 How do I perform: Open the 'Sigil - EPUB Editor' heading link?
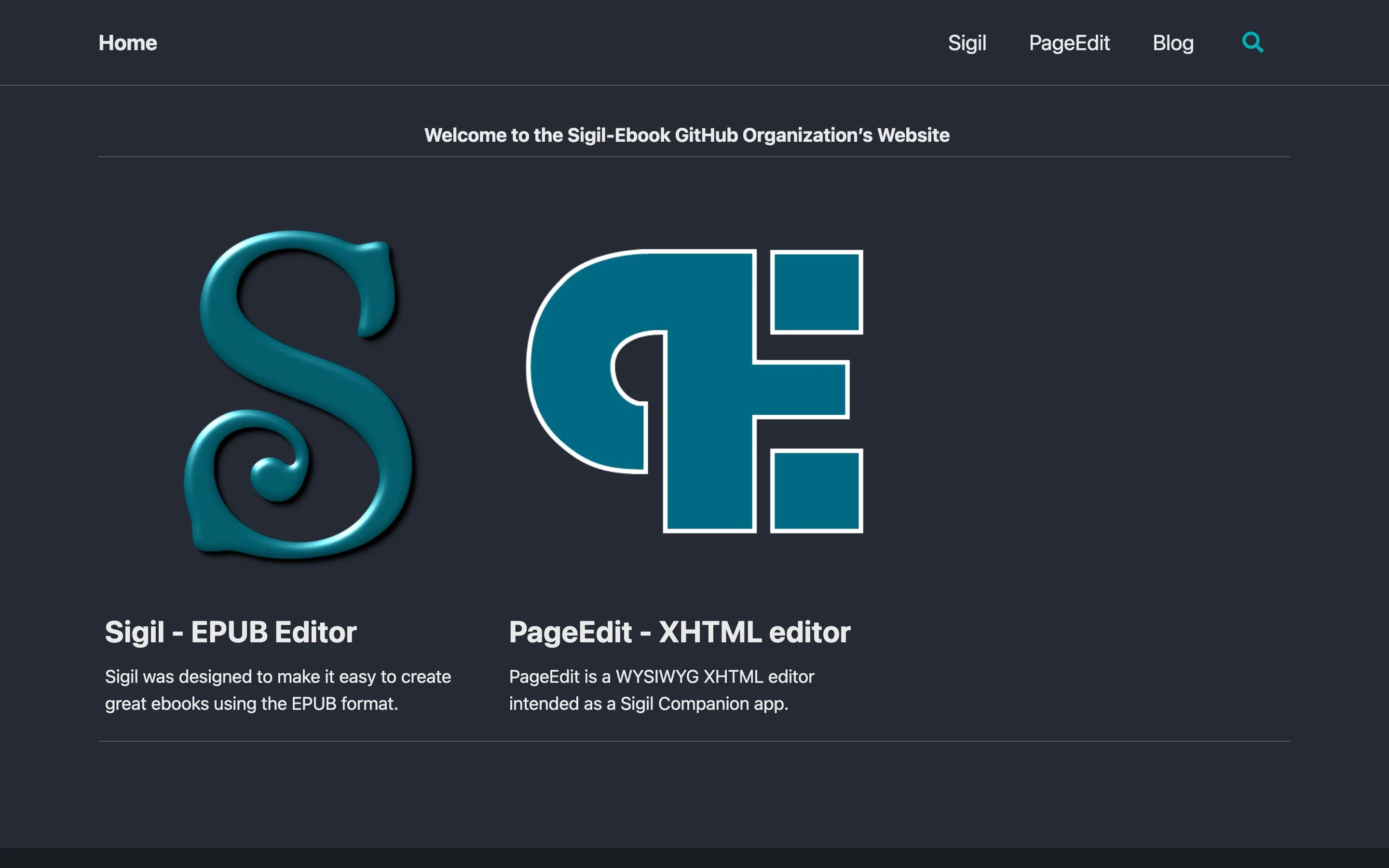(x=231, y=632)
